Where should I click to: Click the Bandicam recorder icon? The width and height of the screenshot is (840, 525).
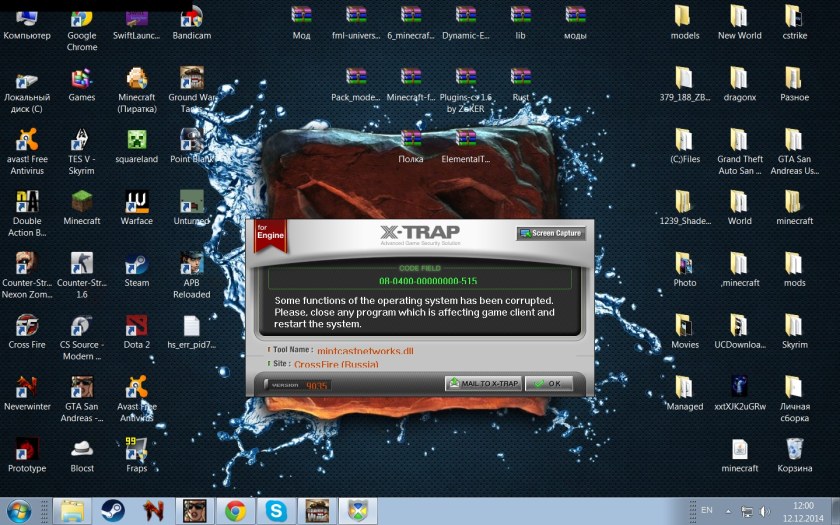pos(191,18)
